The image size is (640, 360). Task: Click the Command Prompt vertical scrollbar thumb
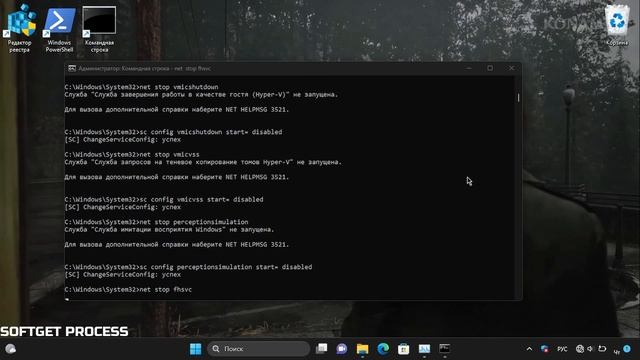[518, 97]
